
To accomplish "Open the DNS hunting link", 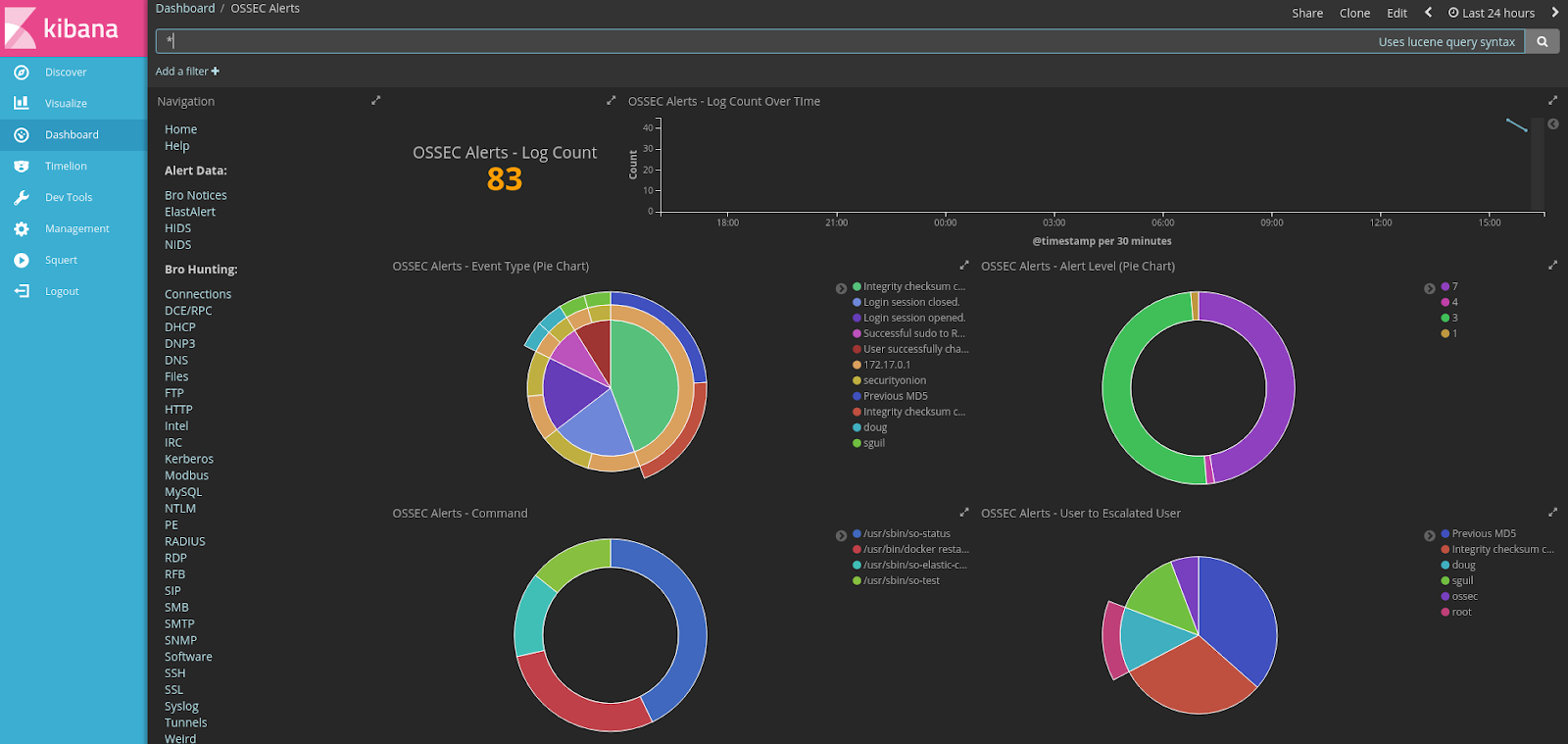I will coord(176,360).
